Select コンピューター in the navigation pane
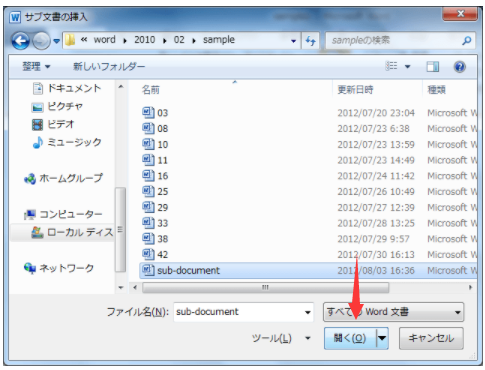 [x=63, y=214]
